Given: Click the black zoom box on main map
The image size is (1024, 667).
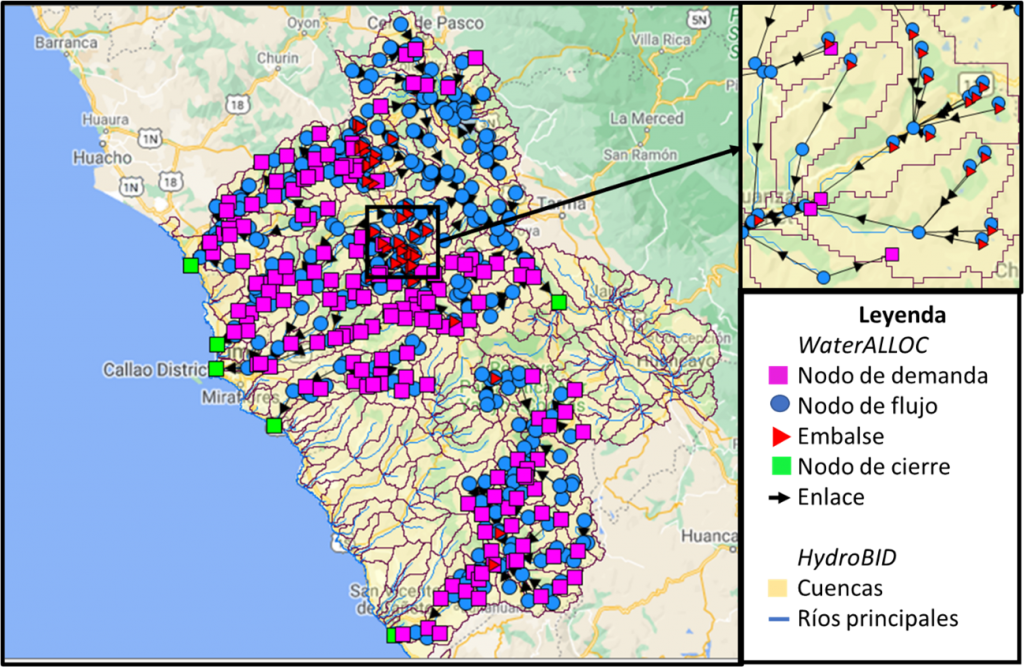Looking at the screenshot, I should pyautogui.click(x=403, y=243).
